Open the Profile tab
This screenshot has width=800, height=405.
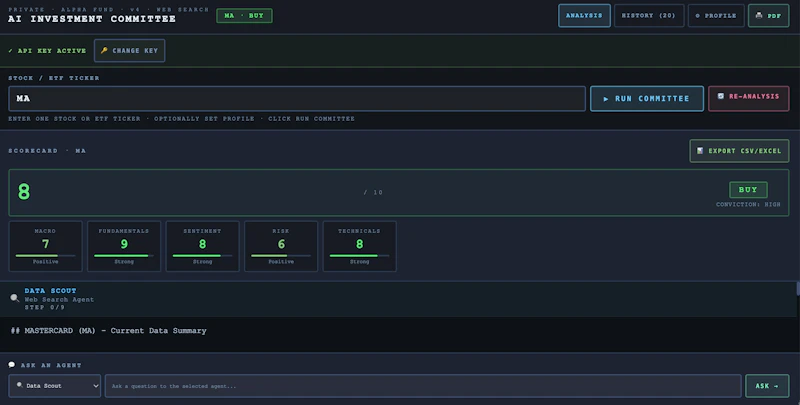(716, 16)
